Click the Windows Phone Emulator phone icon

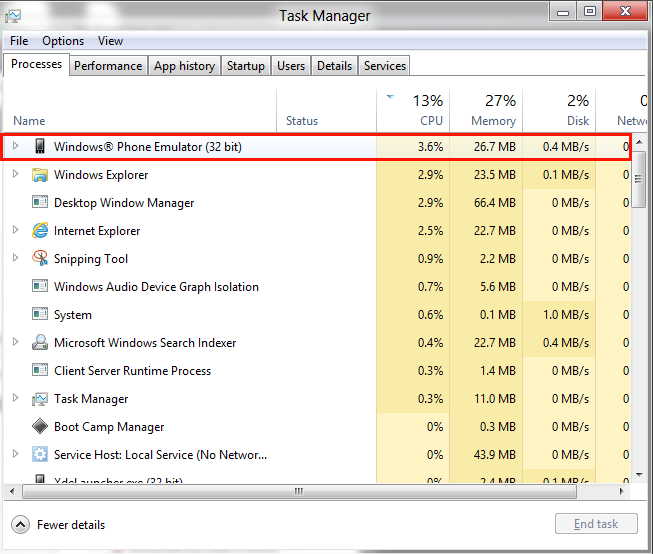click(40, 146)
